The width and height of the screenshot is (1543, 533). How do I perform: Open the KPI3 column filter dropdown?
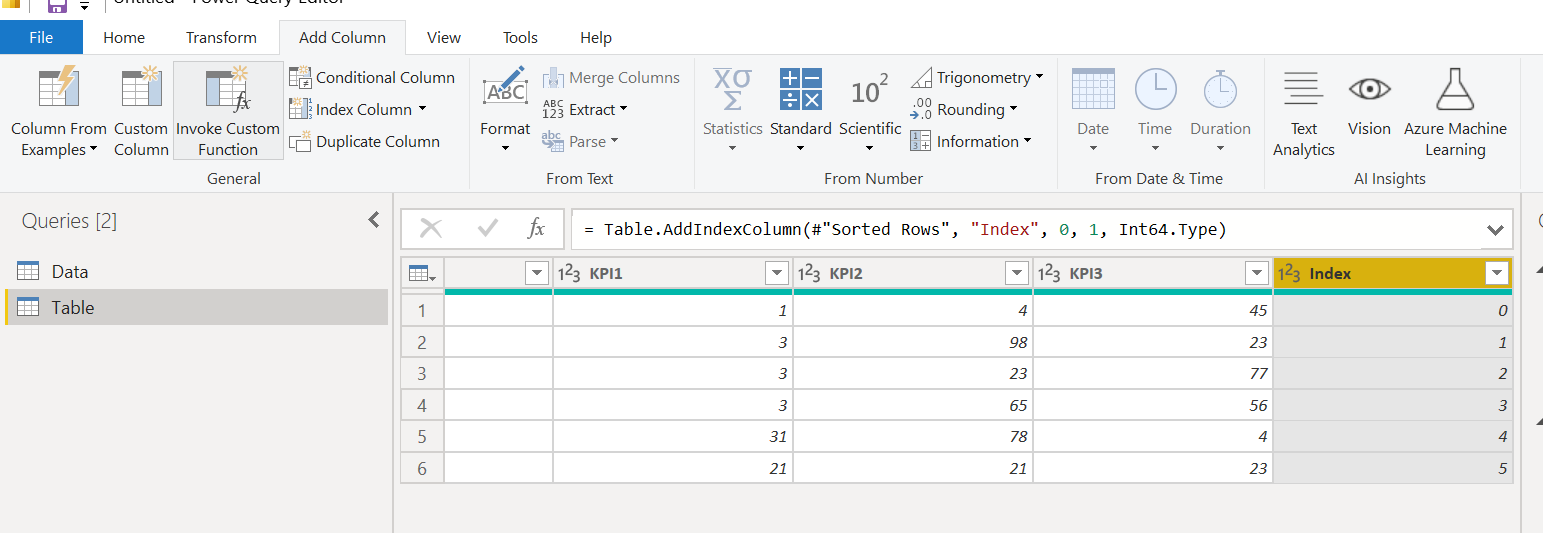(x=1257, y=273)
